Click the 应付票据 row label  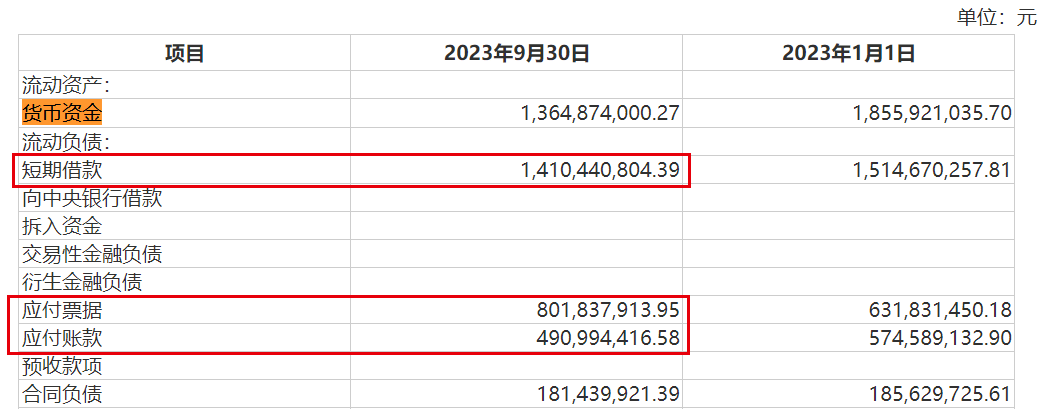click(x=62, y=311)
